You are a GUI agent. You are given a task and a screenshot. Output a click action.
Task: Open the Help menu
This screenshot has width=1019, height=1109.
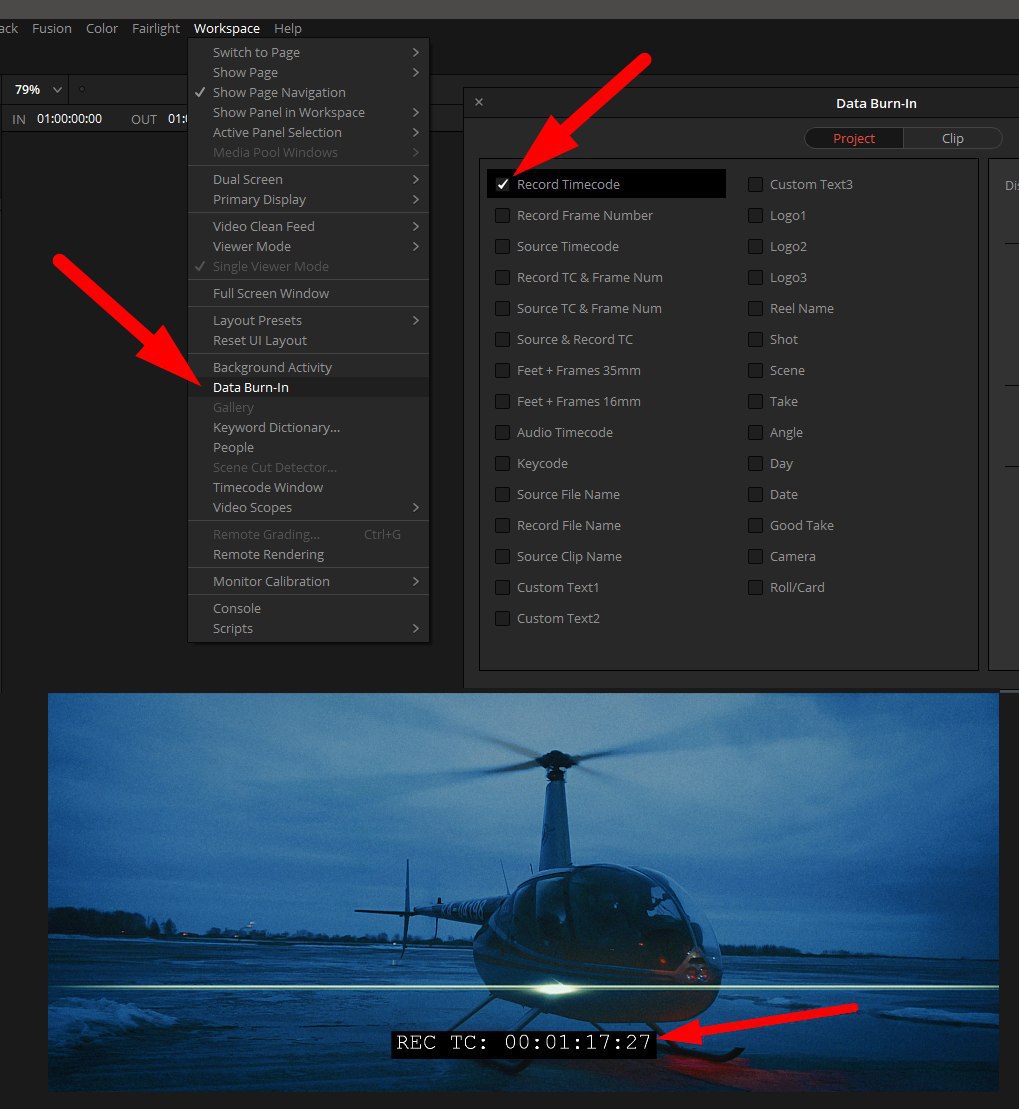coord(288,28)
